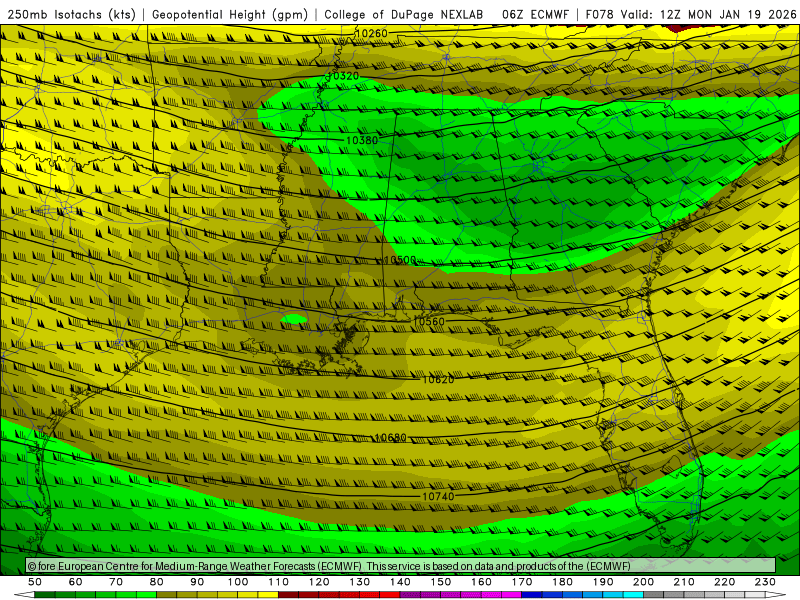
Task: Click the small isolated green patch over Louisiana
Action: [x=294, y=320]
